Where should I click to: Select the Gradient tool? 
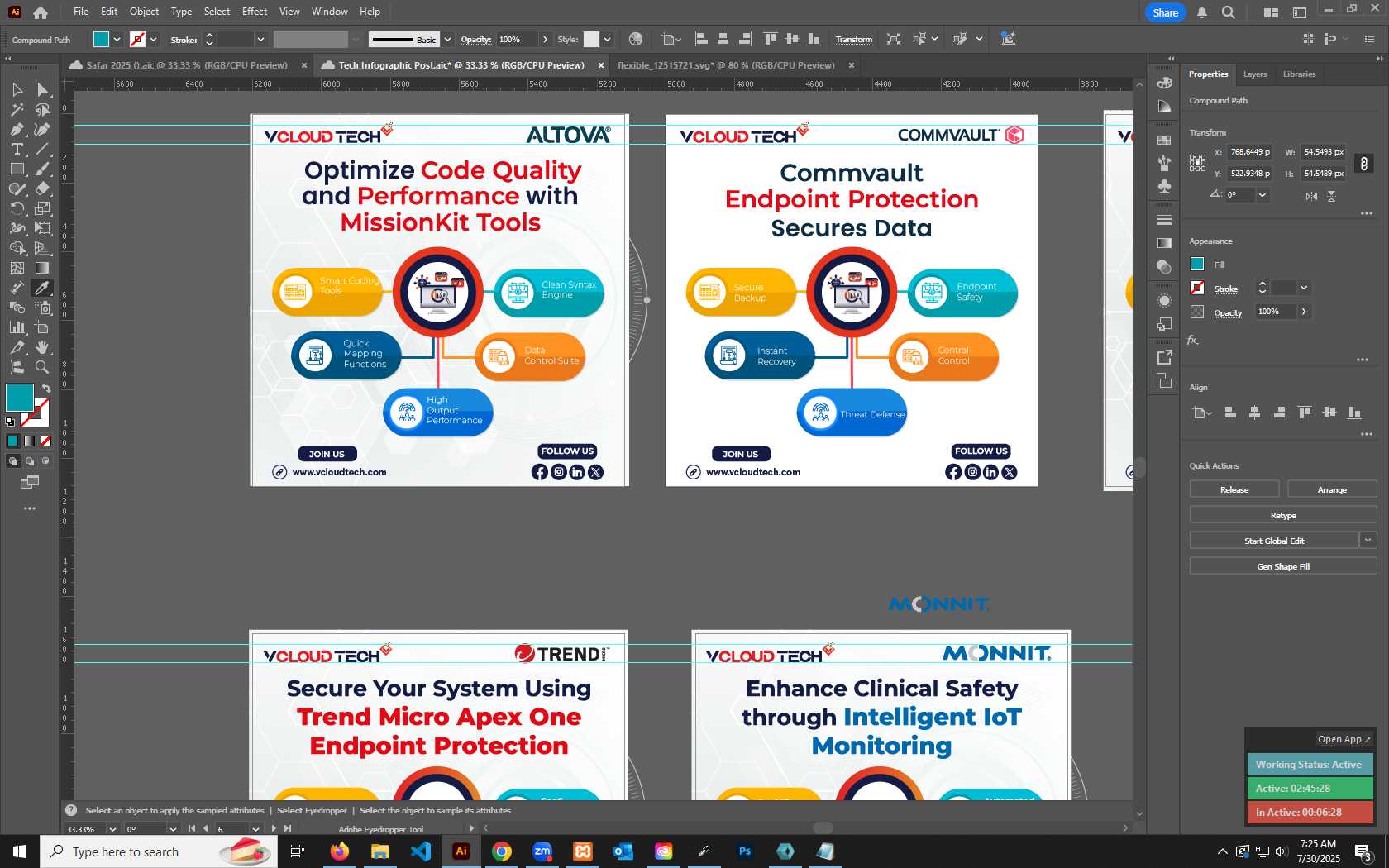pos(42,268)
